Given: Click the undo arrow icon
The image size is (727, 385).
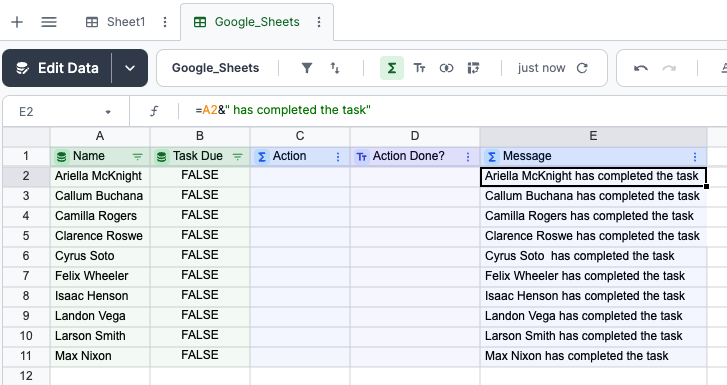Looking at the screenshot, I should click(641, 68).
